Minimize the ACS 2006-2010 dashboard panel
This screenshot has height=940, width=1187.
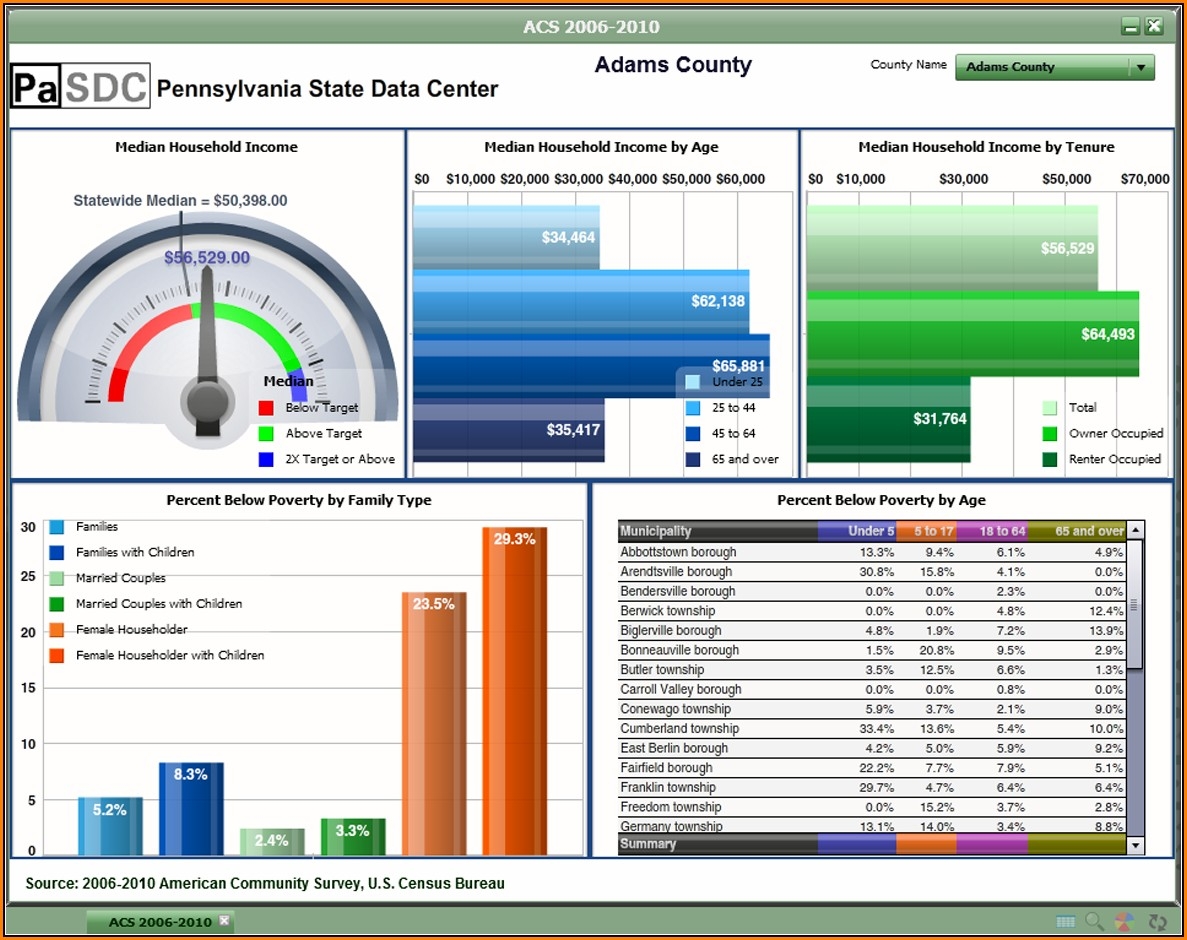(x=1131, y=27)
